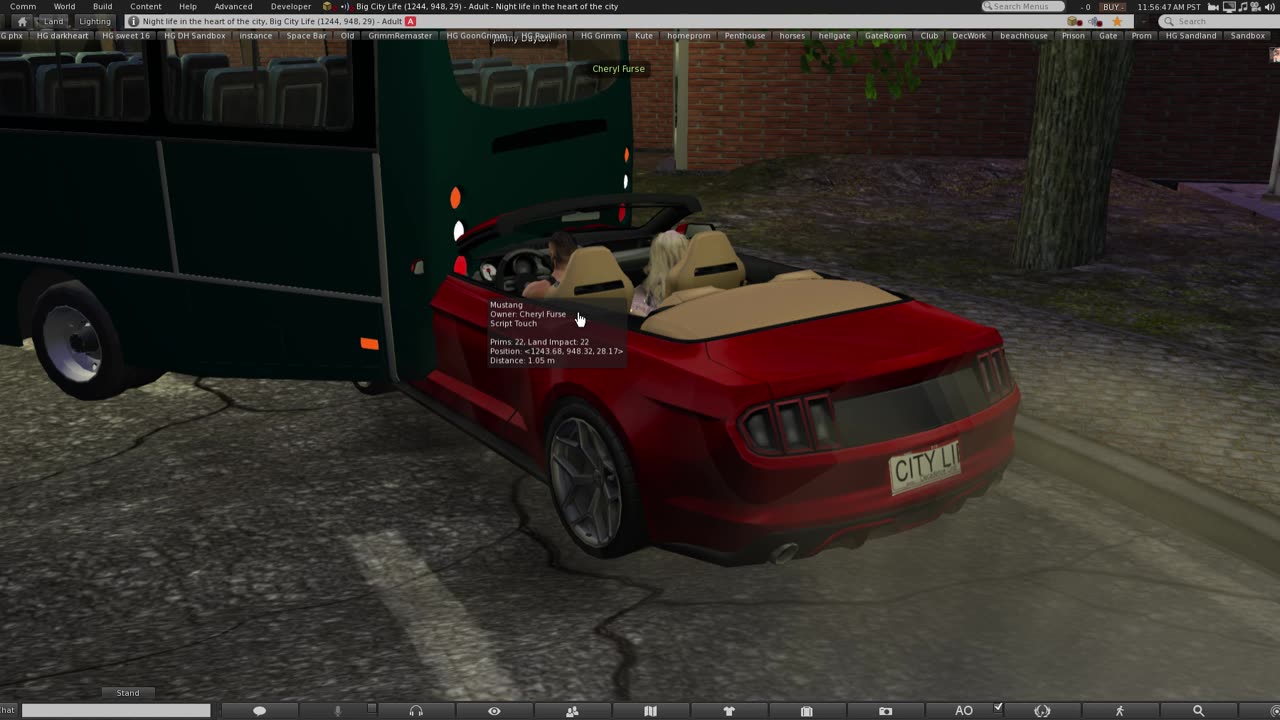Open the hellgate favorite landmark
Viewport: 1280px width, 720px height.
[x=834, y=36]
